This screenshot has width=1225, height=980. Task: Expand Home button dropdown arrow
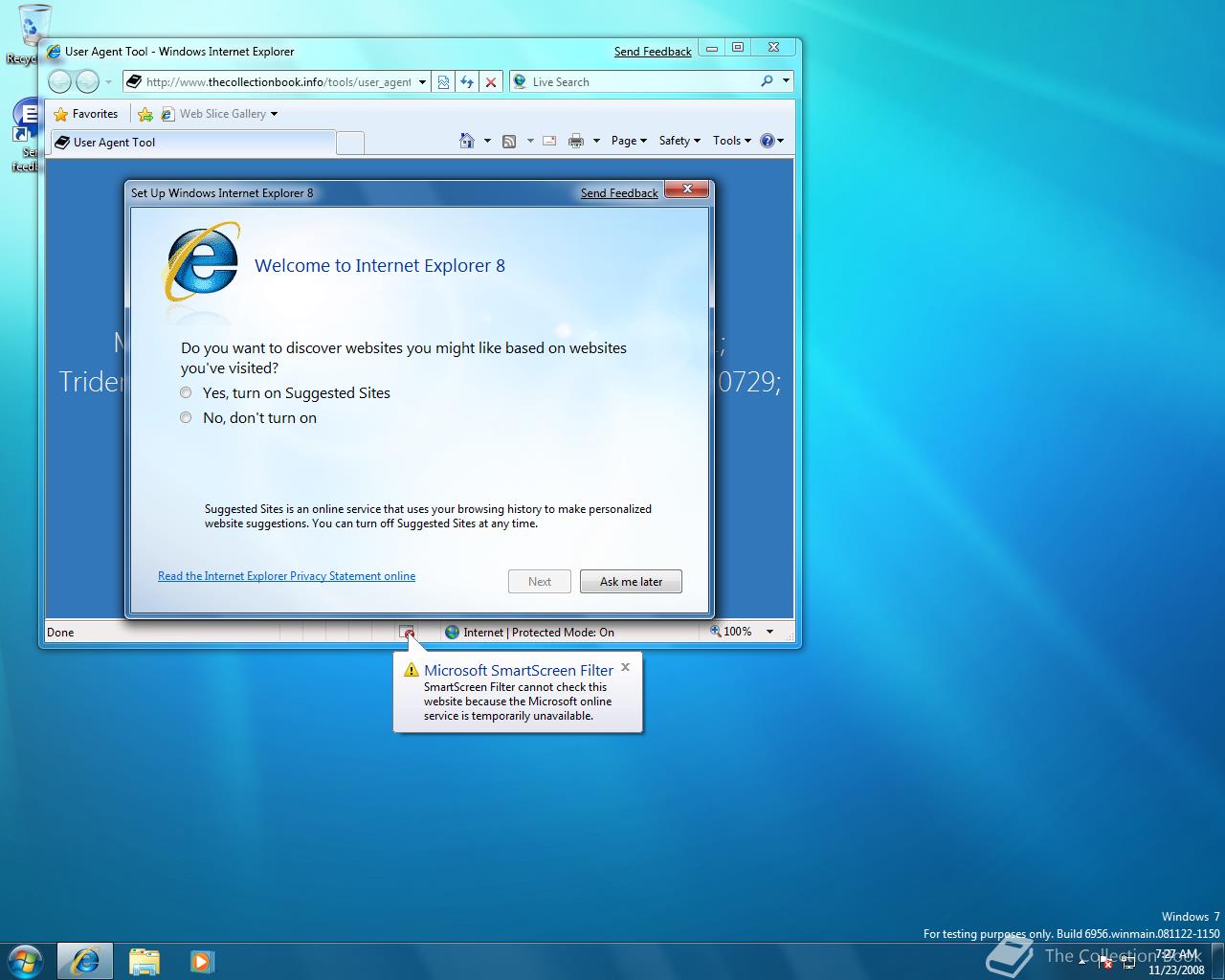coord(487,141)
